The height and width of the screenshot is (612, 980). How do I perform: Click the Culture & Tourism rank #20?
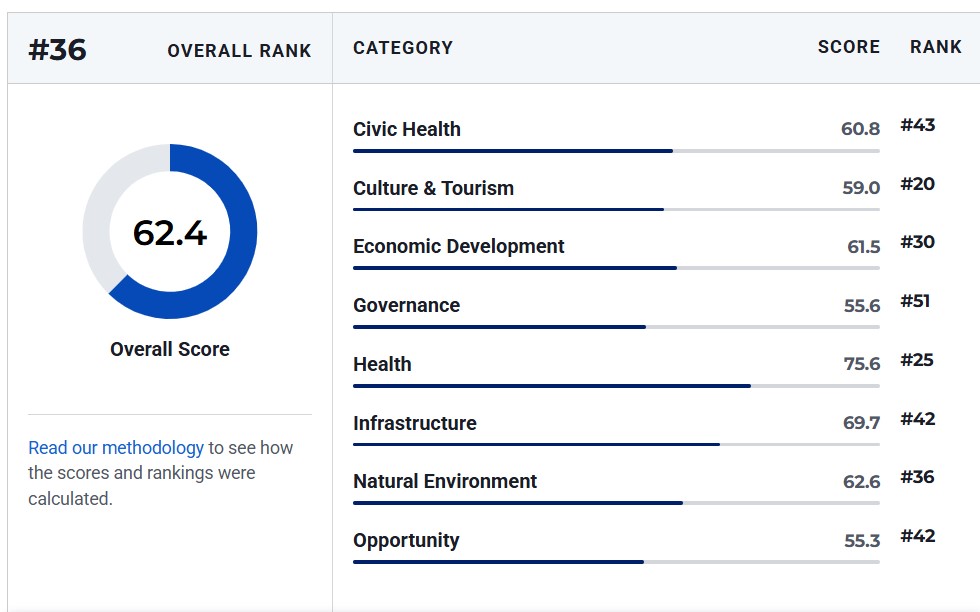pyautogui.click(x=918, y=184)
